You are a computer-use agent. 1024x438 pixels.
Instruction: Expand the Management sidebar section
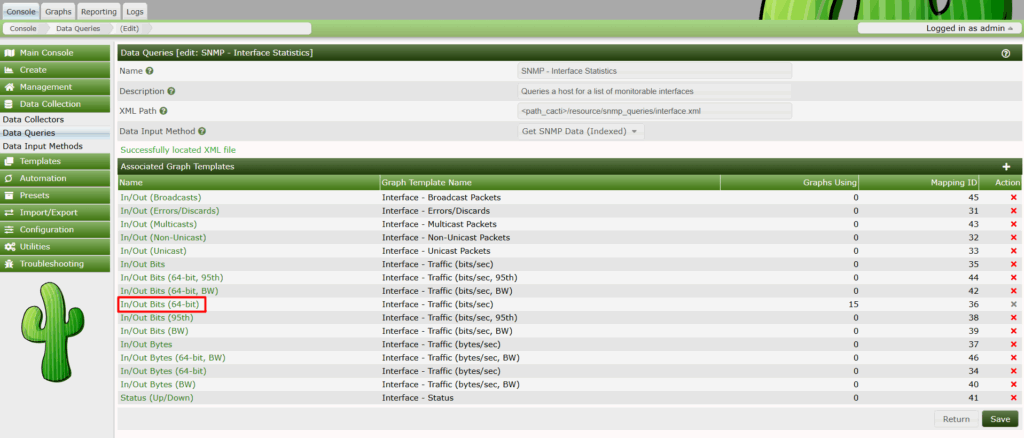point(56,87)
